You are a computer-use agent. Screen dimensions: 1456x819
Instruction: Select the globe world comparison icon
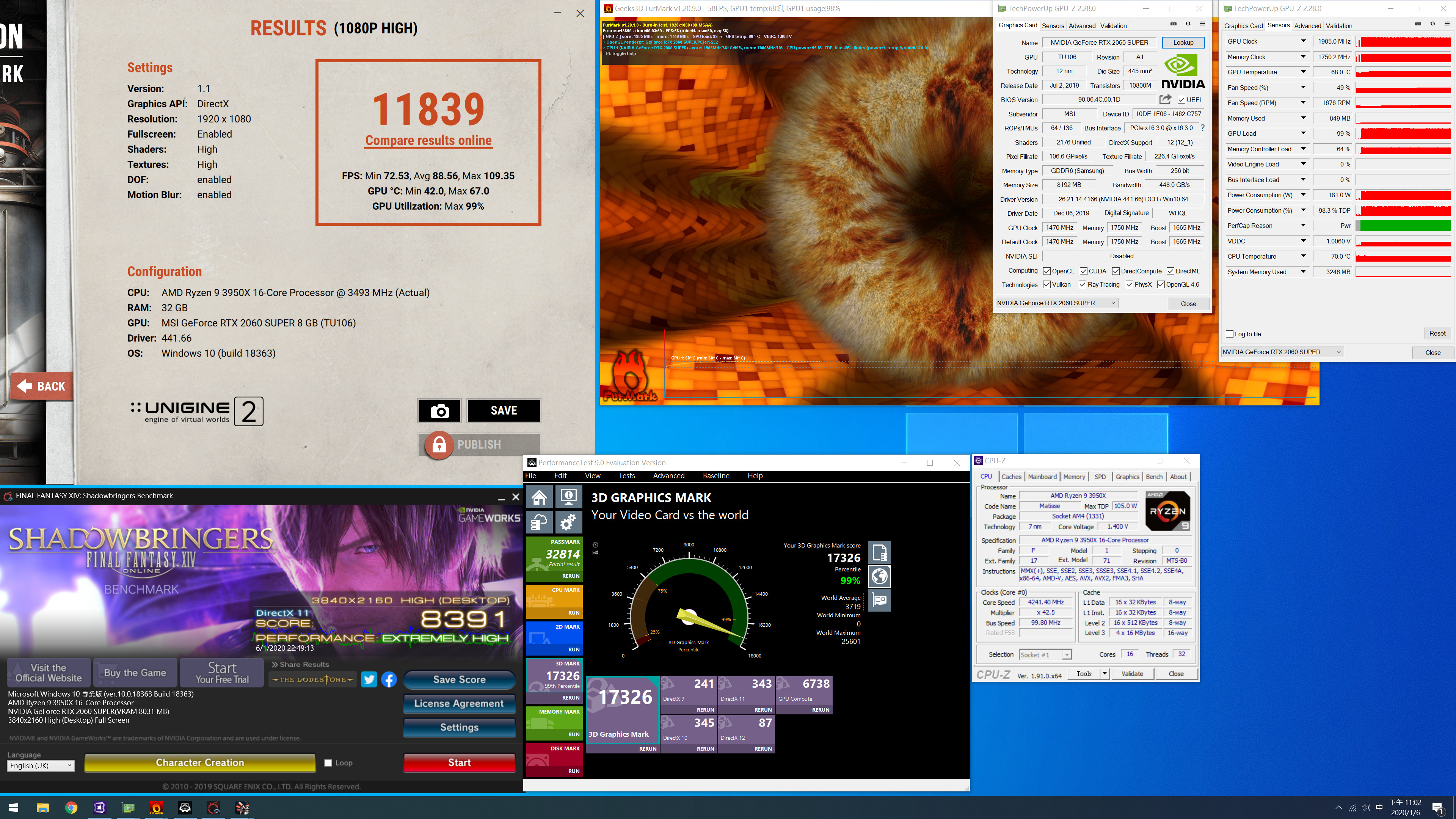pos(880,576)
